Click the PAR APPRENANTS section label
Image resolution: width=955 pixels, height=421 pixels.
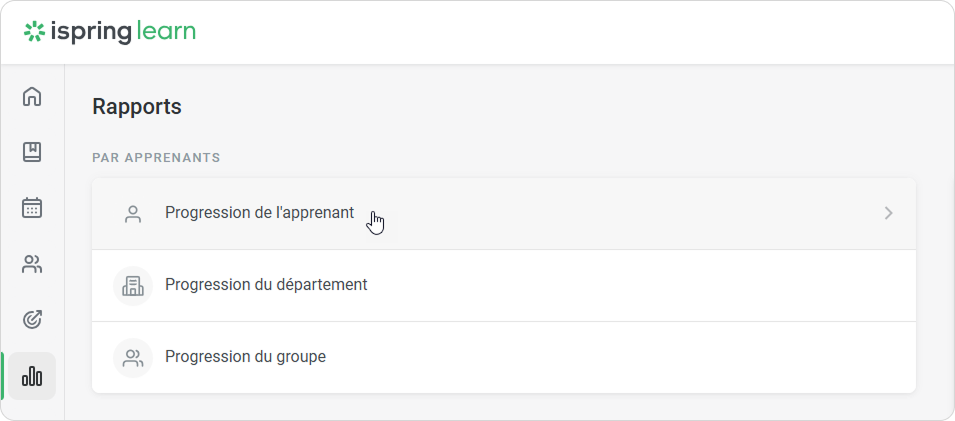coord(156,158)
